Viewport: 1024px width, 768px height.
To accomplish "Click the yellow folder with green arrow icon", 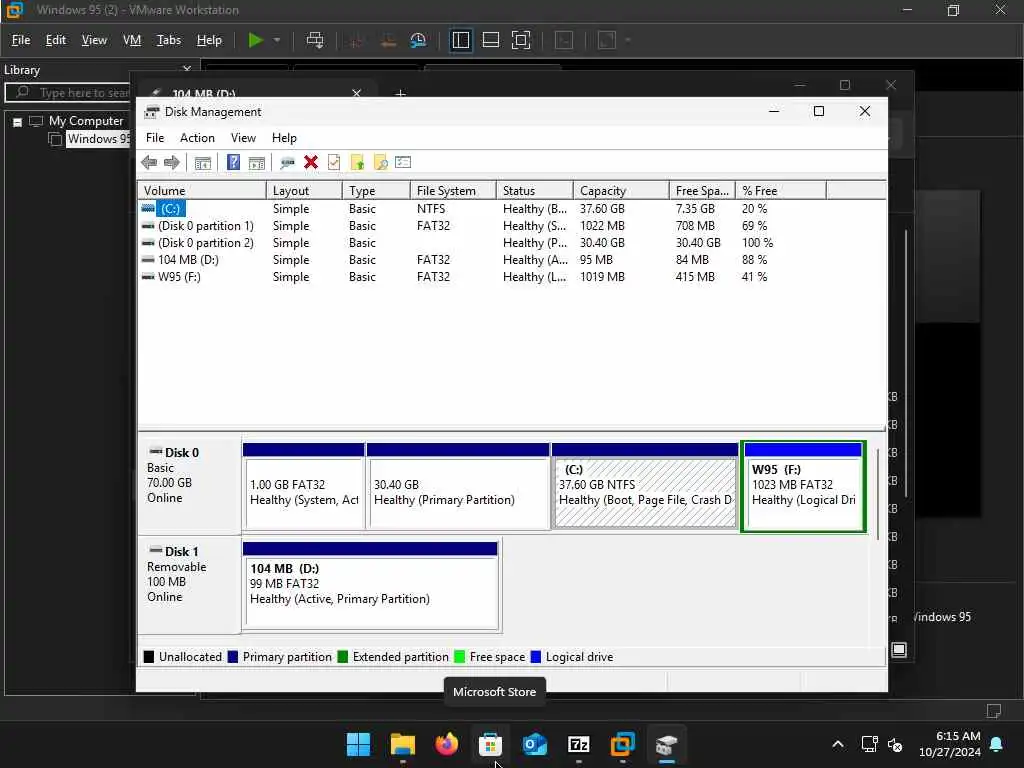I will click(x=357, y=162).
